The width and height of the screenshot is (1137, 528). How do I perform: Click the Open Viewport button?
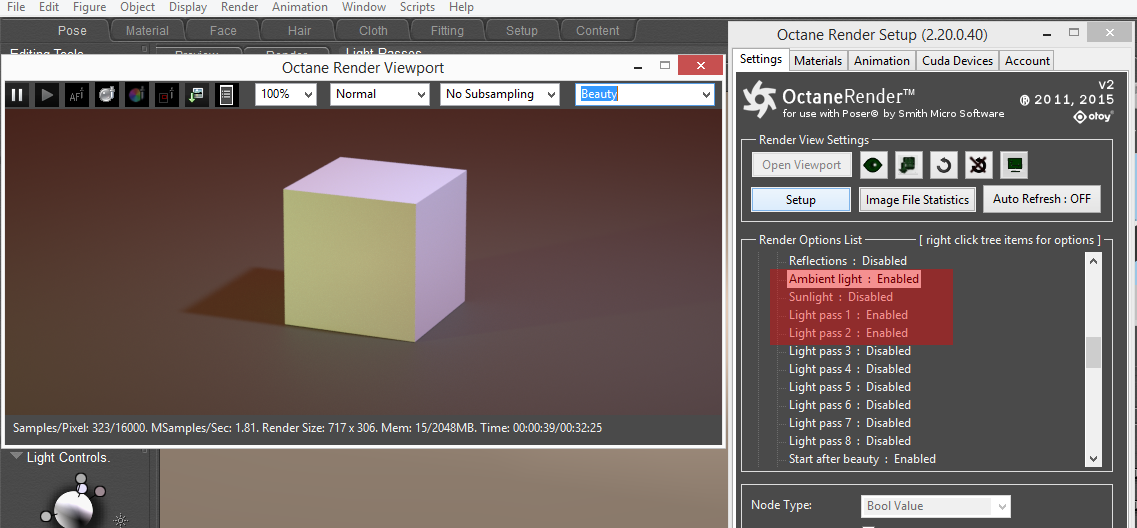pos(801,165)
